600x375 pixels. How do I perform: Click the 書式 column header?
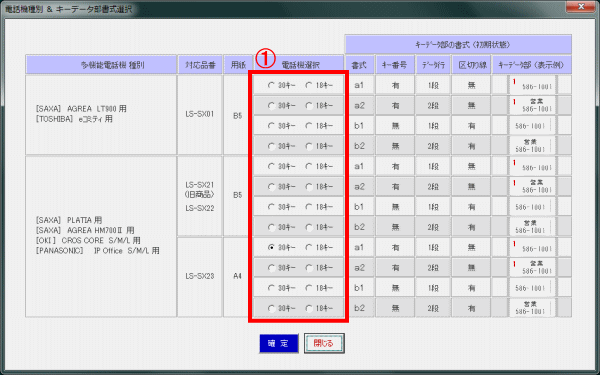coord(359,65)
